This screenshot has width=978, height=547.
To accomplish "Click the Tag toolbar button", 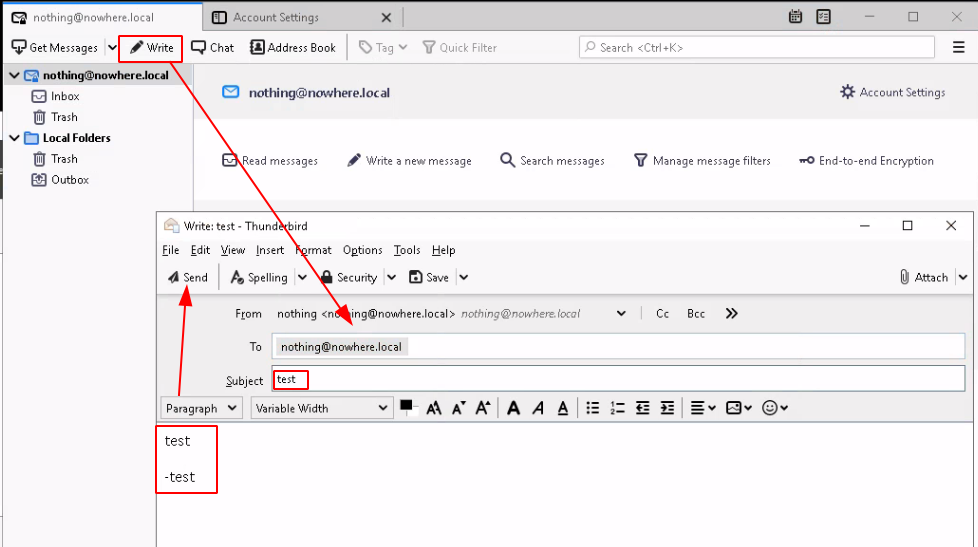I will (x=383, y=47).
